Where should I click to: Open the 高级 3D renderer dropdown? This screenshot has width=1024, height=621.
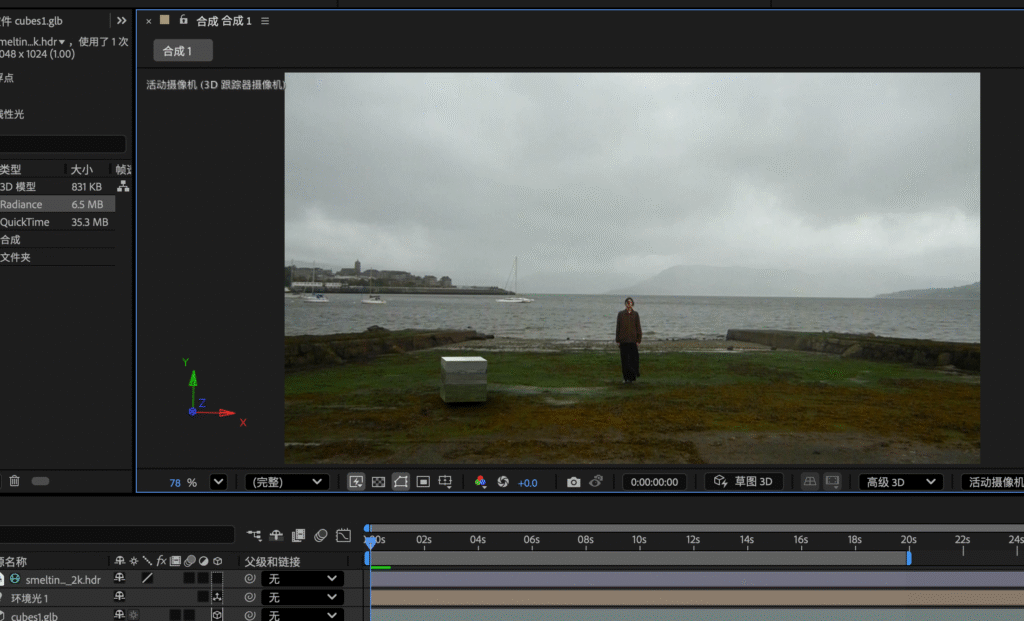point(901,482)
